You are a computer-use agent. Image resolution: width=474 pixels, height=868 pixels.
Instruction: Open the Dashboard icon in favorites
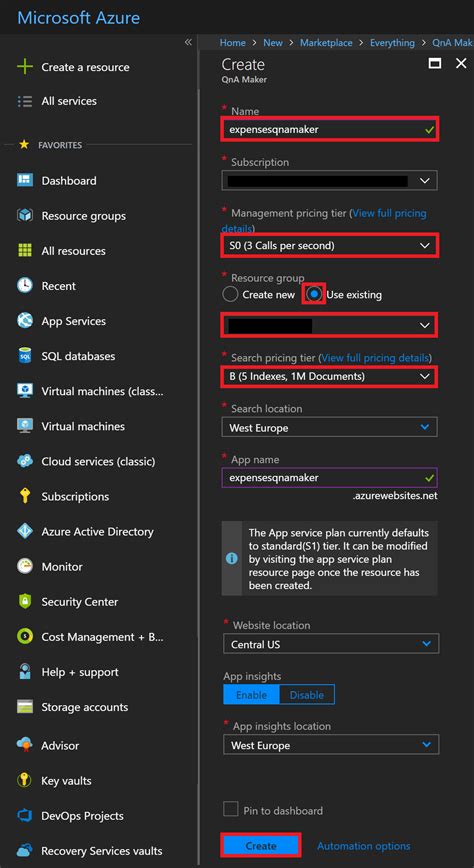[x=25, y=180]
